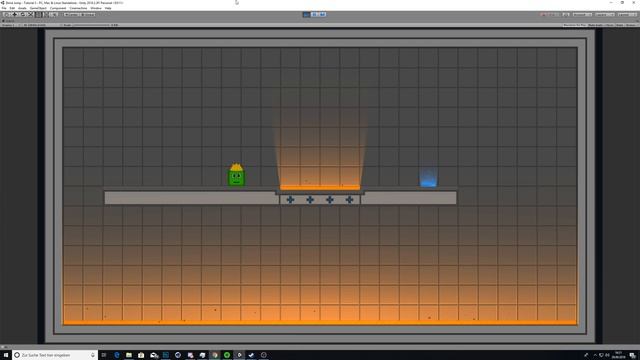This screenshot has width=640, height=360.
Task: Open the Component menu
Action: tap(58, 8)
